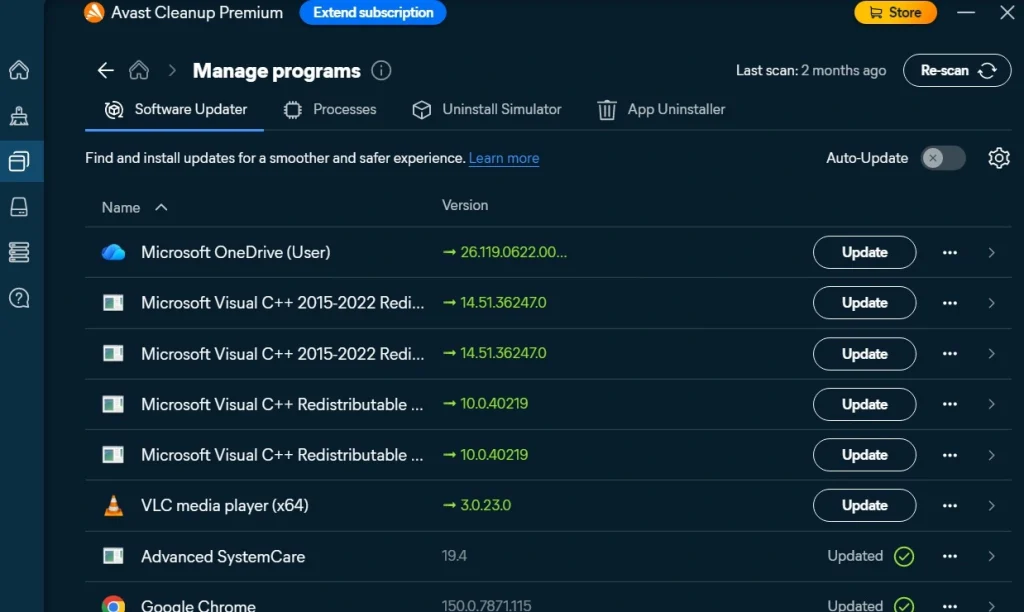Click the Advanced SystemCare program icon
The width and height of the screenshot is (1024, 612).
point(113,556)
